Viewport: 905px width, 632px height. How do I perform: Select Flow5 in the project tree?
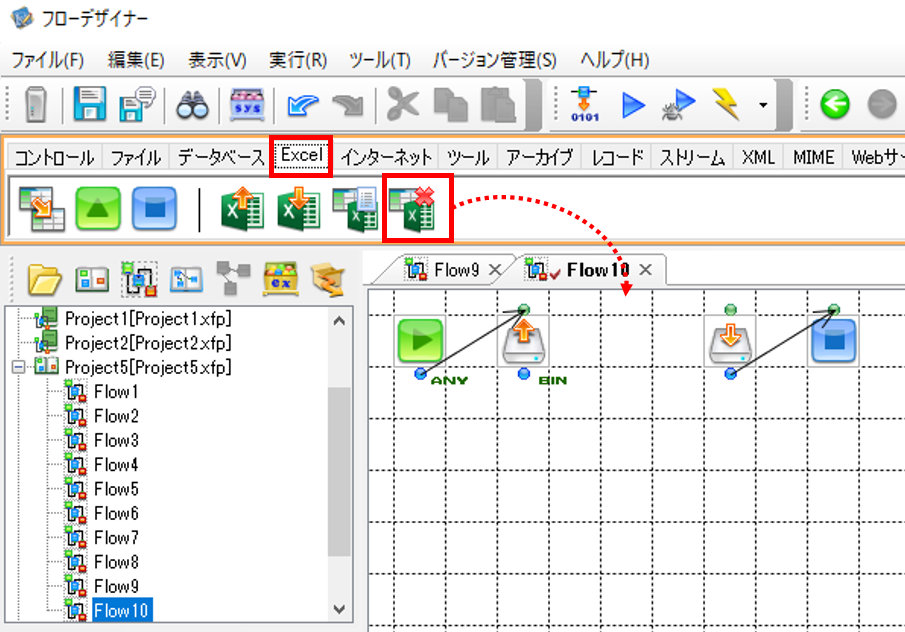pos(116,489)
